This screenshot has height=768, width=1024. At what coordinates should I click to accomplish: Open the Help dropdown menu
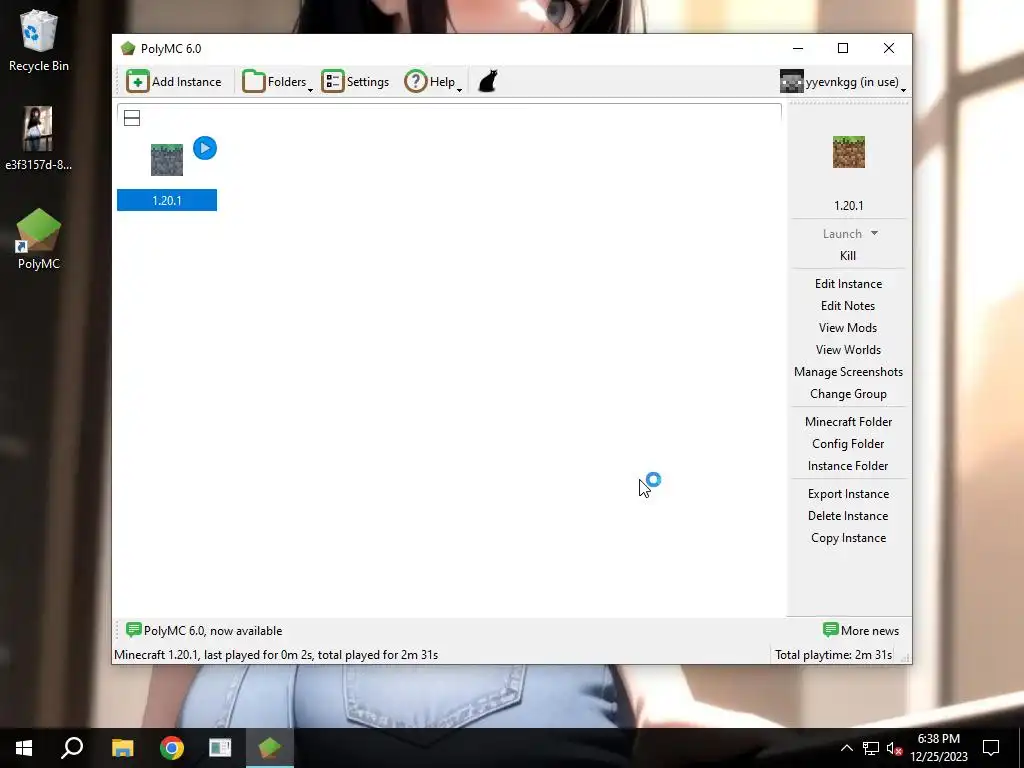pos(433,82)
